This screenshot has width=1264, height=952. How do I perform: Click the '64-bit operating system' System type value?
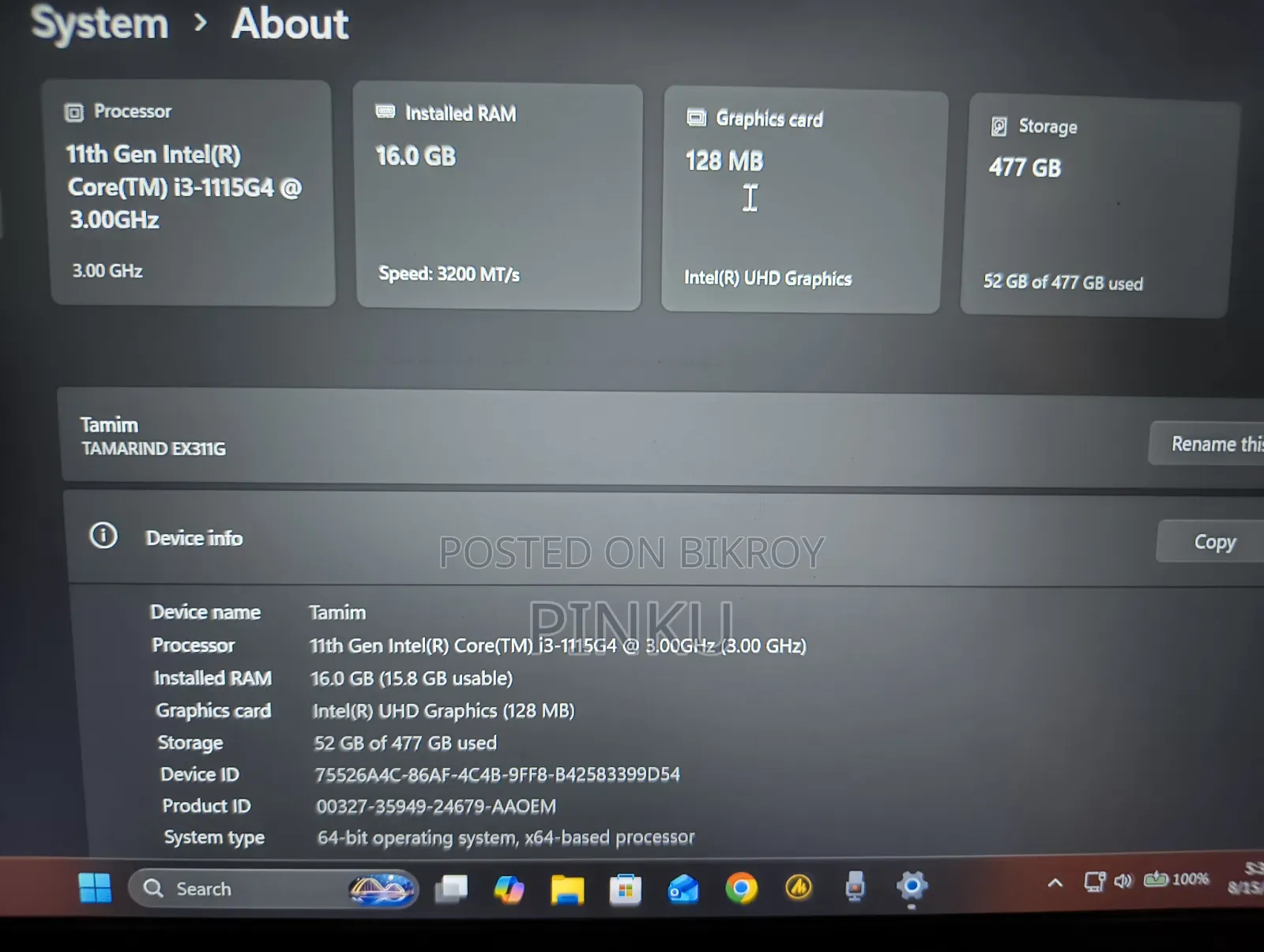506,837
